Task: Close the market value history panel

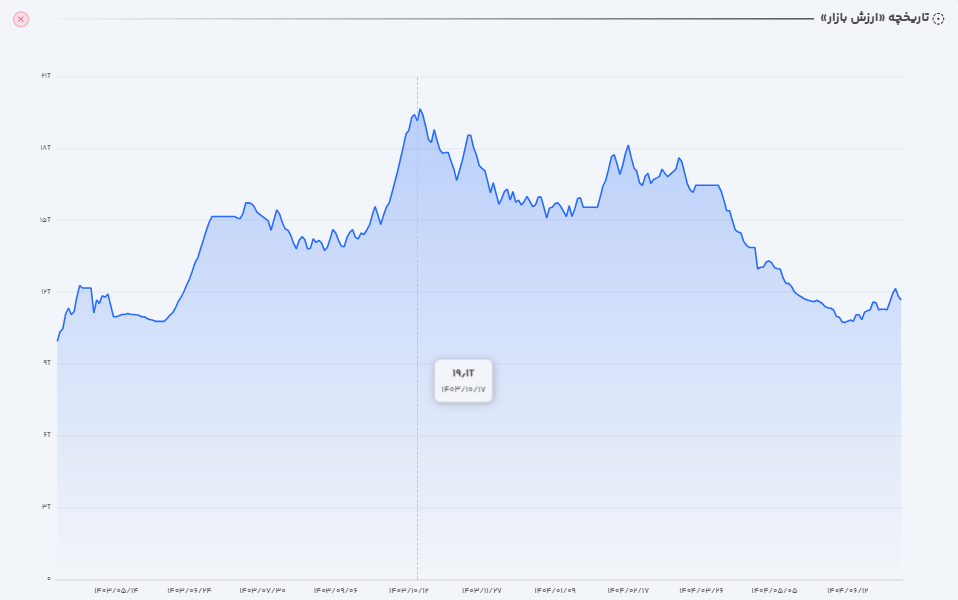Action: coord(21,19)
